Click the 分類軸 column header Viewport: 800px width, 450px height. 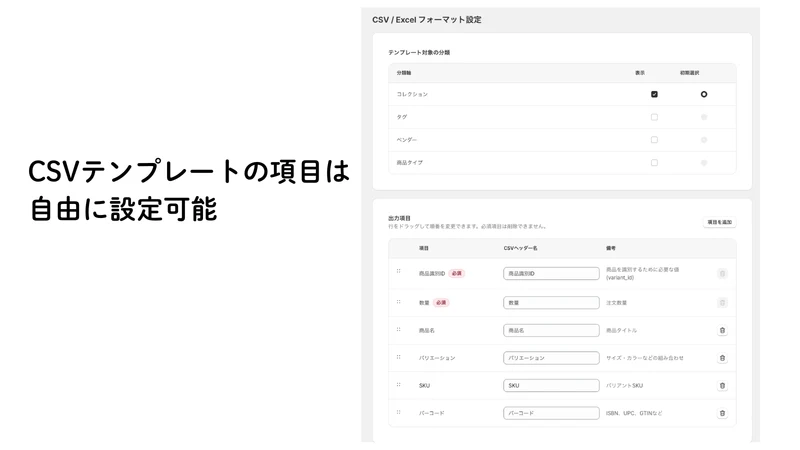404,73
